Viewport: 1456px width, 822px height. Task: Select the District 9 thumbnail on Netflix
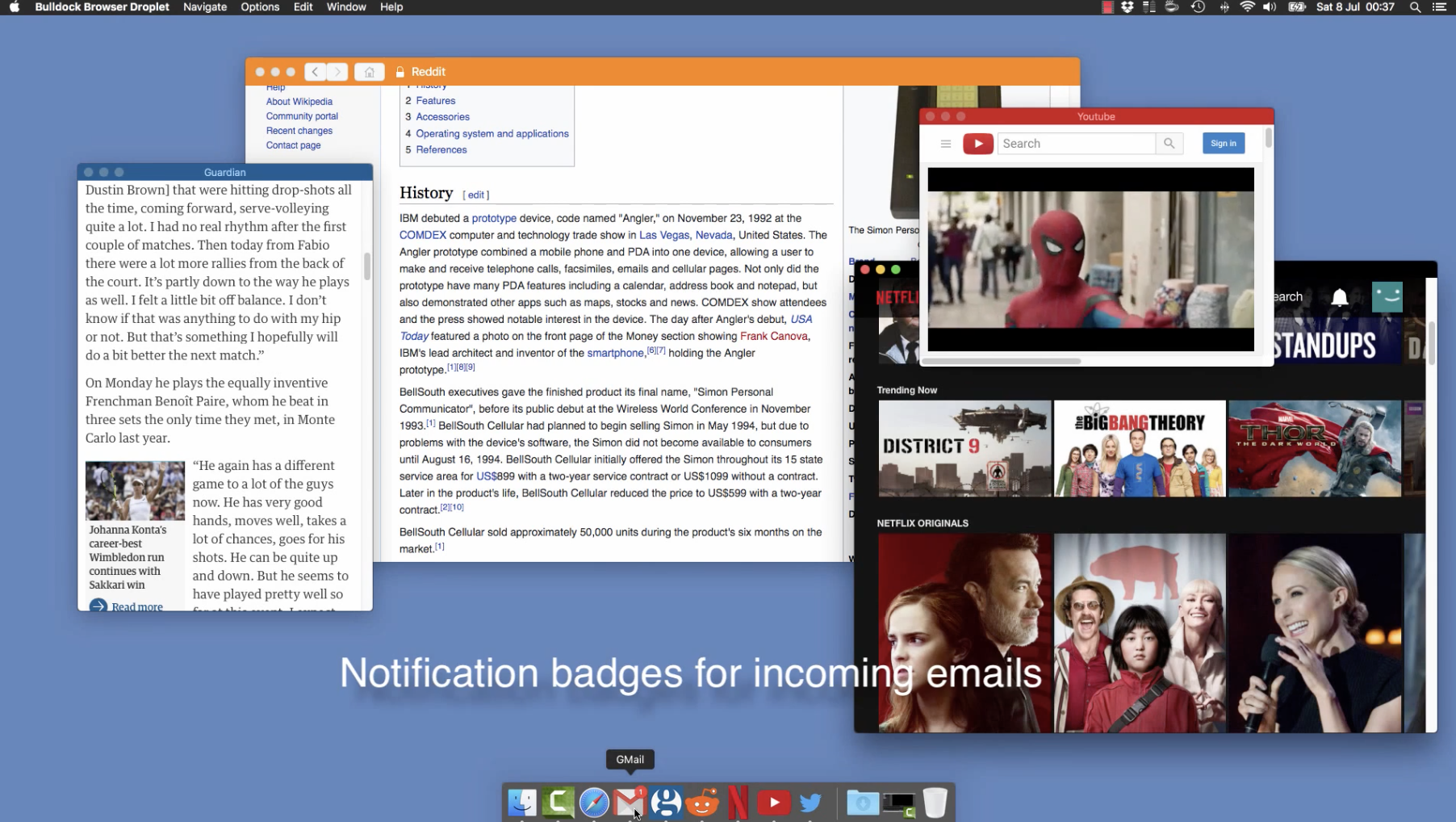[x=964, y=449]
